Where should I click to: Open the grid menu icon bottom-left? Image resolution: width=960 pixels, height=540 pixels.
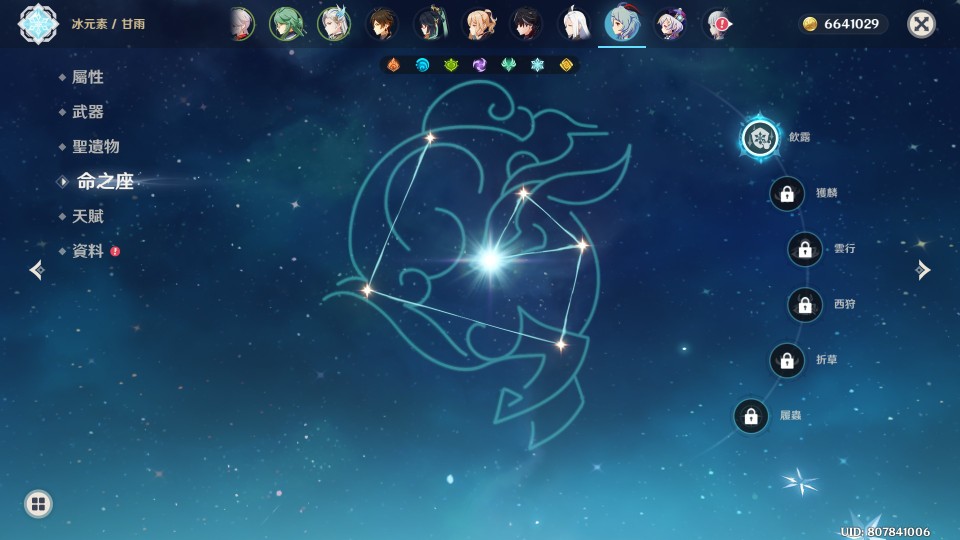point(38,504)
